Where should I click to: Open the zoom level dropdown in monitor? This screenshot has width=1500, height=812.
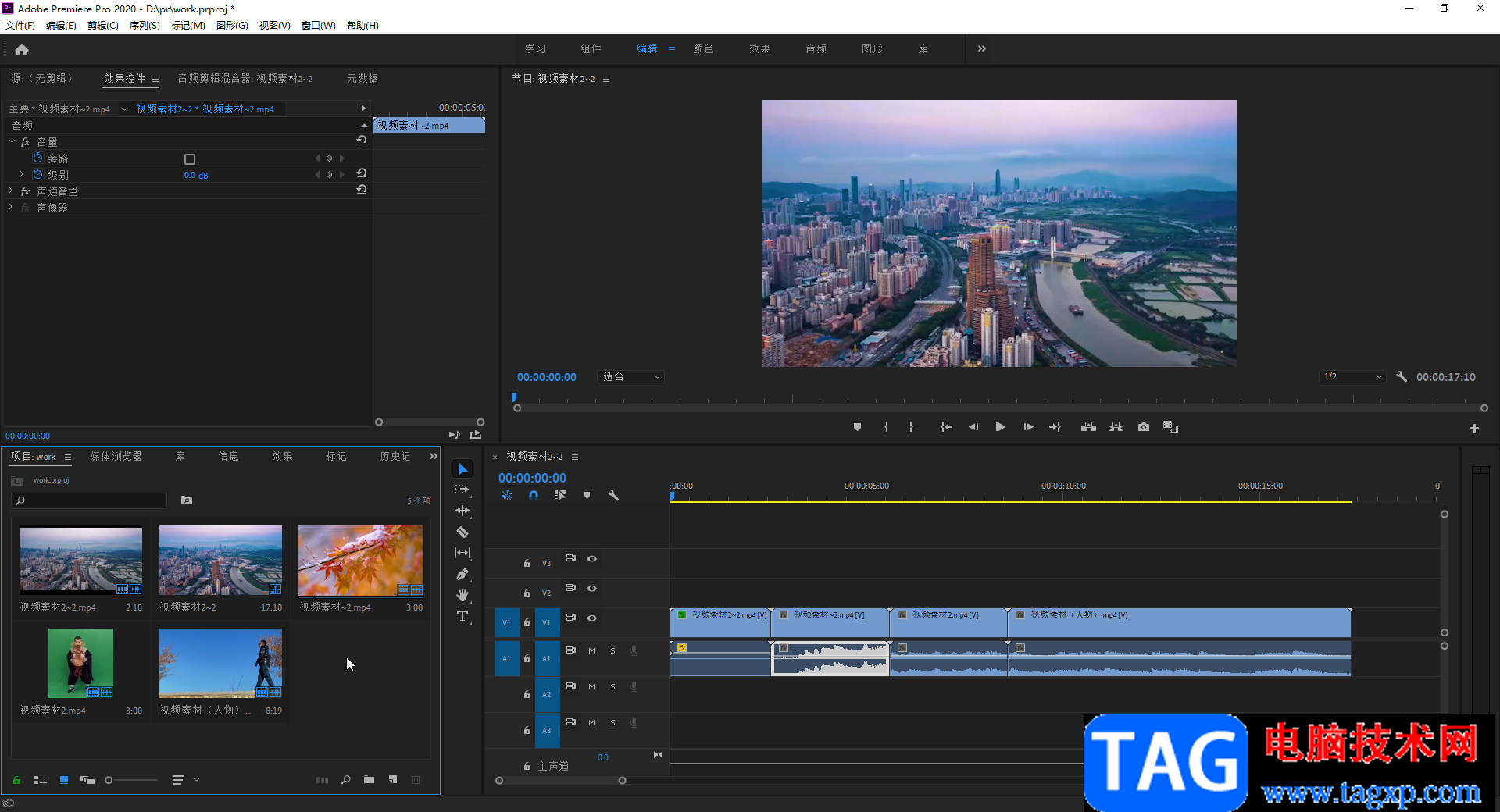click(x=631, y=376)
